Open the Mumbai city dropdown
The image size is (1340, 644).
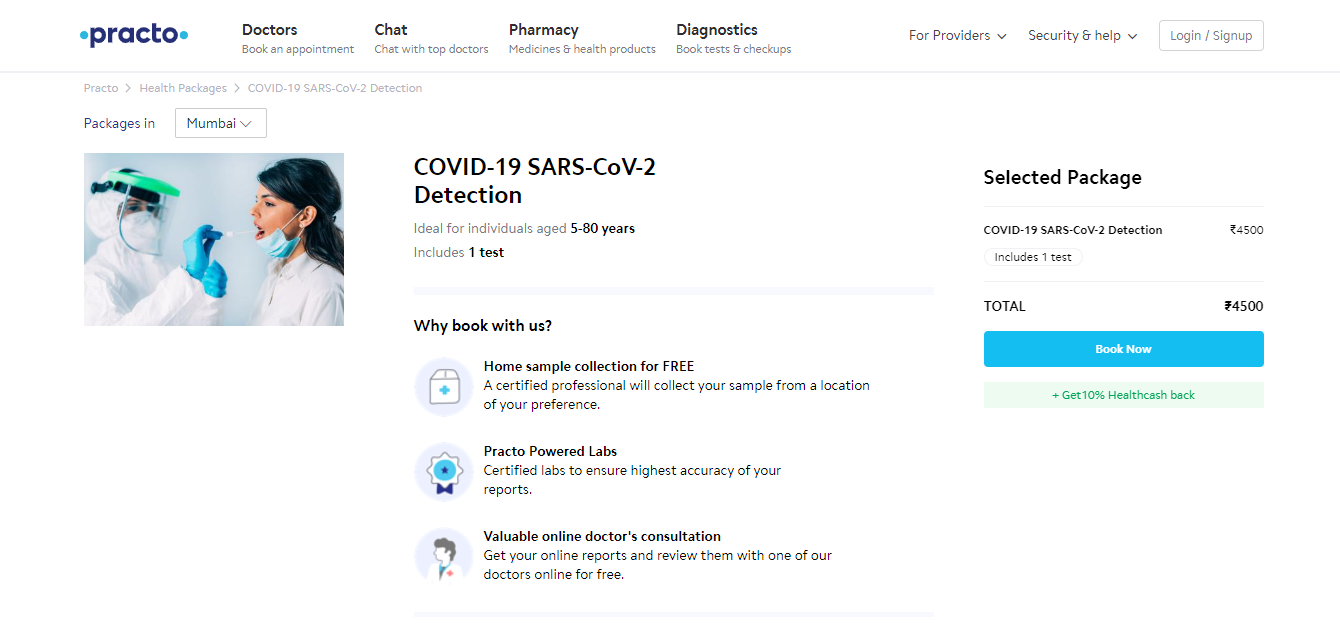click(220, 123)
